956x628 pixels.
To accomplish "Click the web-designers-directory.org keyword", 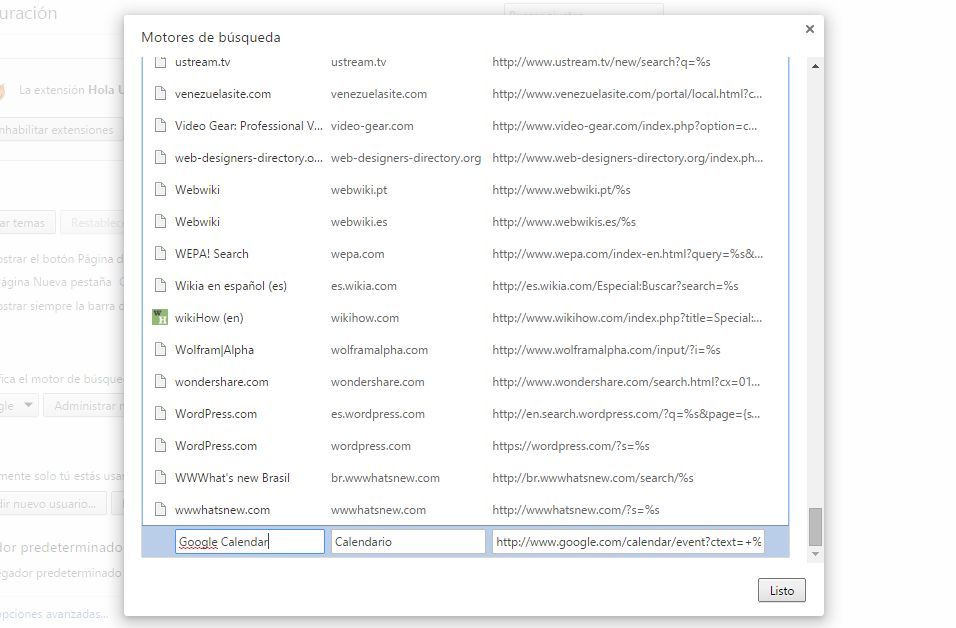I will [x=406, y=158].
